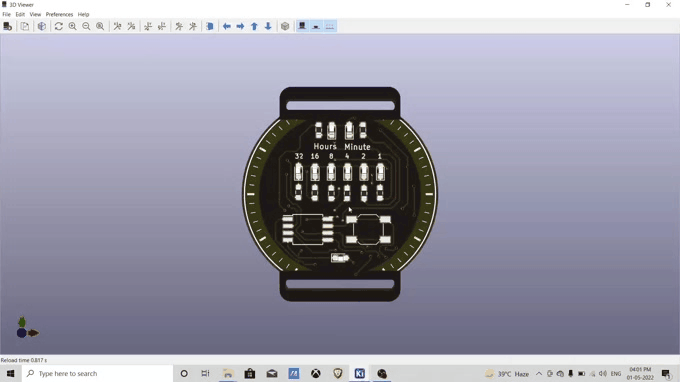Rotate X clockwise icon
This screenshot has height=382, width=680.
coord(117,26)
